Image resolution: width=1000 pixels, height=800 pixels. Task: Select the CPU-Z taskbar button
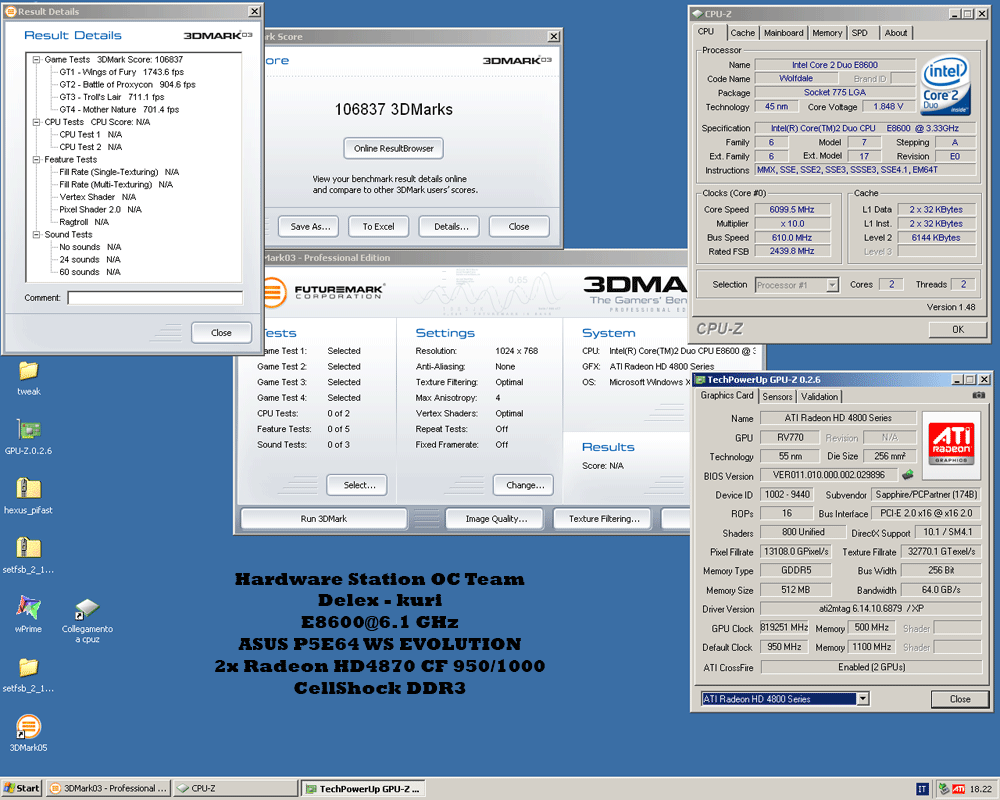pos(236,789)
